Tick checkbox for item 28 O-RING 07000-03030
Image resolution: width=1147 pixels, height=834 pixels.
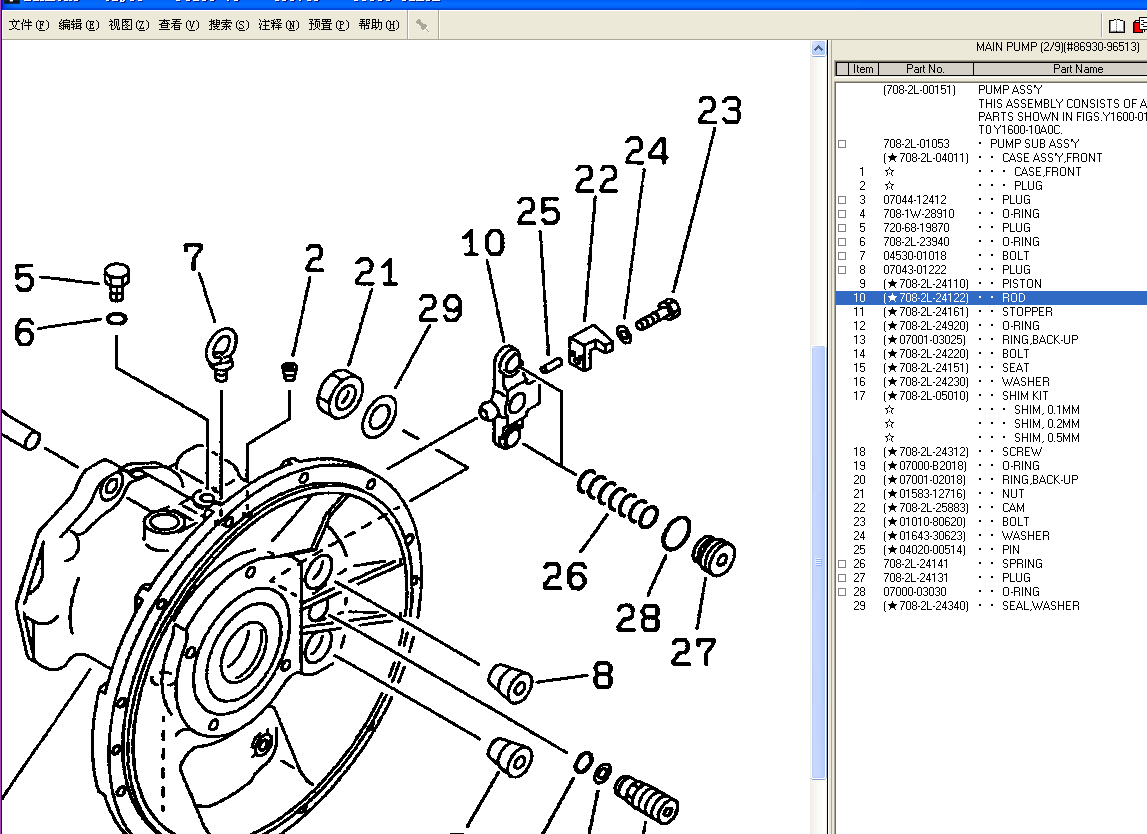pos(842,592)
